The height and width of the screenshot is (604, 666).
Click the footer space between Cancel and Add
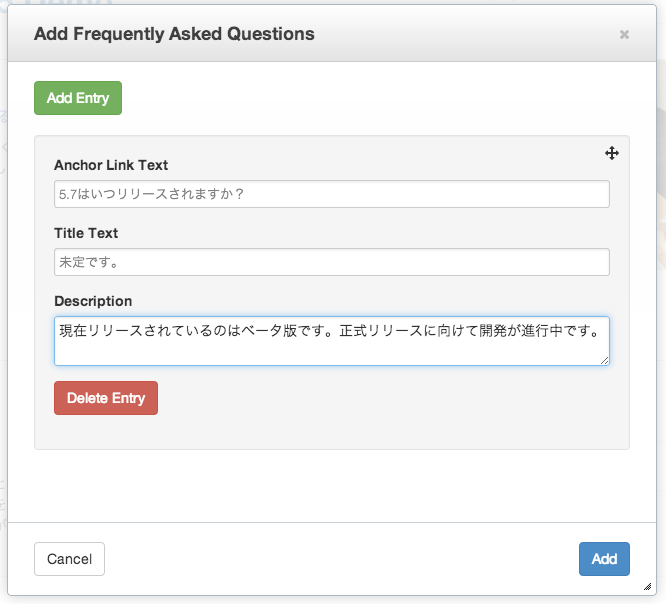tap(340, 559)
